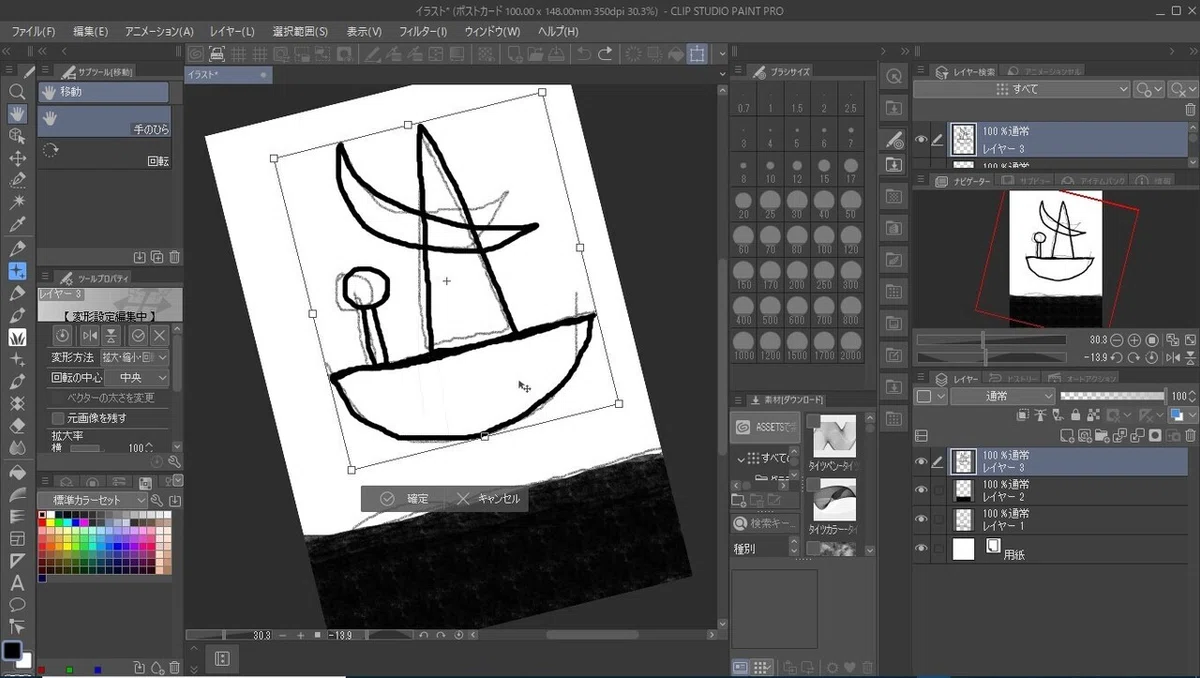Open the レイヤー(L) menu

(231, 32)
